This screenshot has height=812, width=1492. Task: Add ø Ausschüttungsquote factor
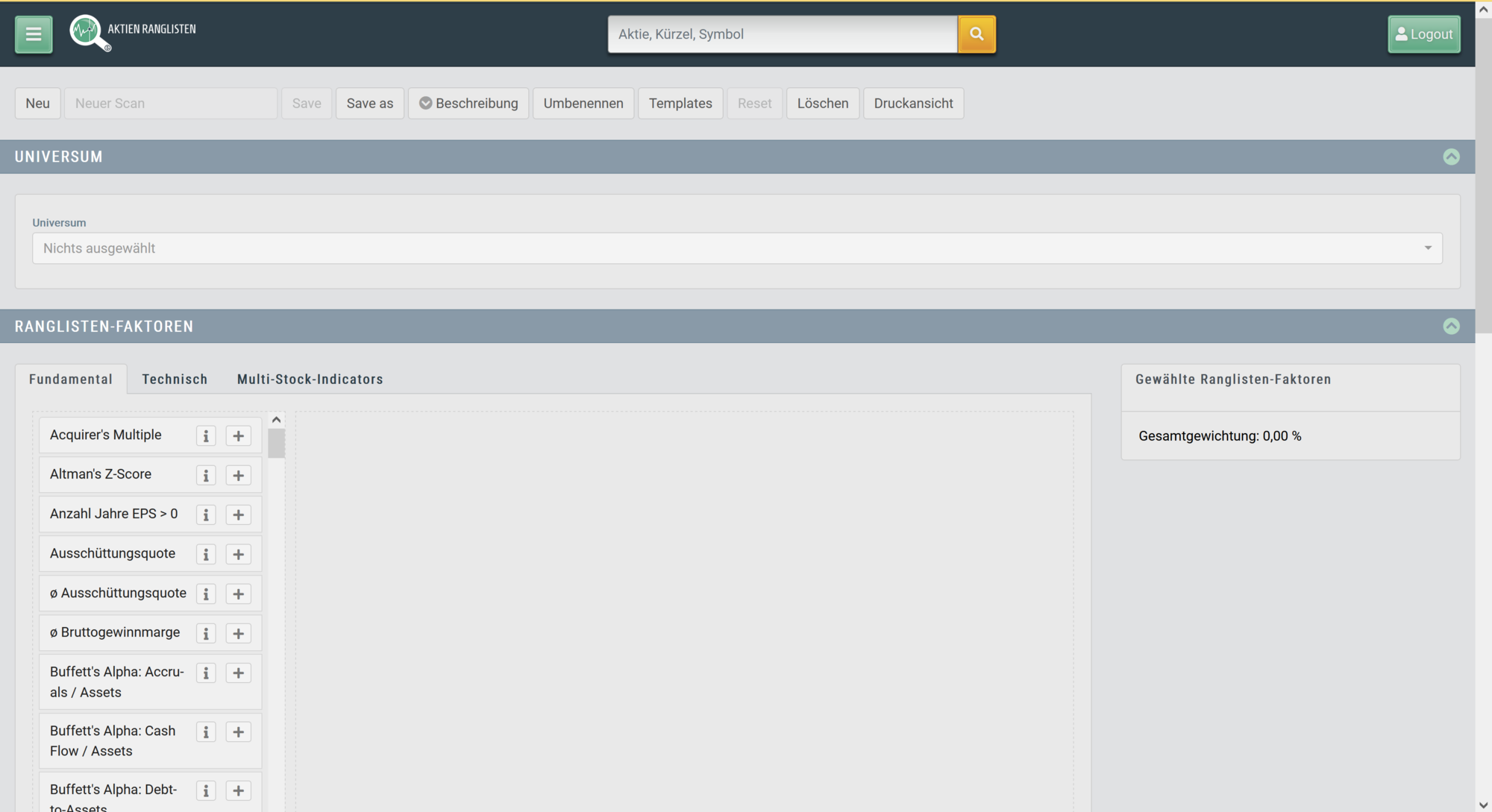coord(239,594)
